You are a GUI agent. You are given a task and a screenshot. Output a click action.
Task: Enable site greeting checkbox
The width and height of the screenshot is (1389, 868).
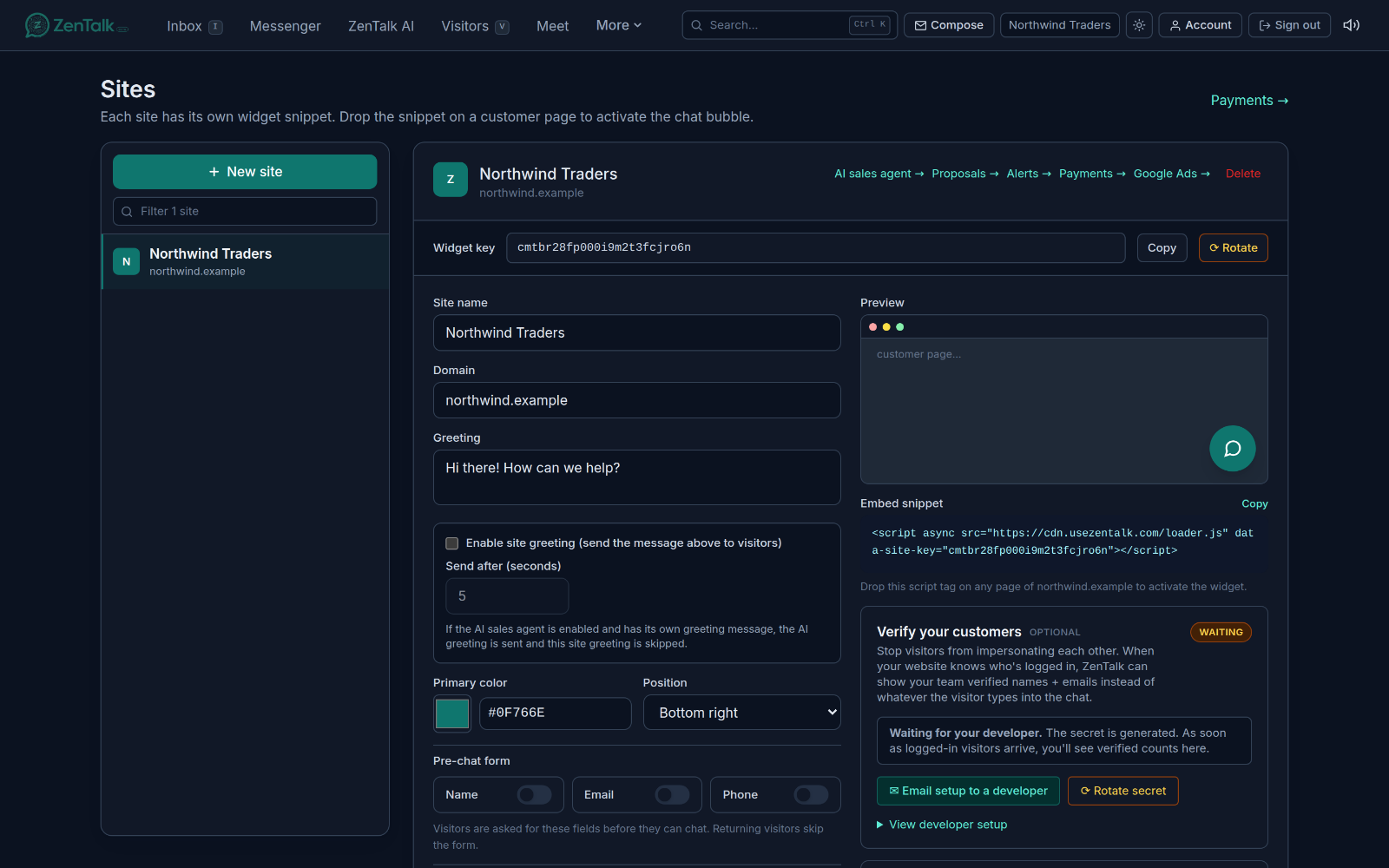(x=451, y=543)
